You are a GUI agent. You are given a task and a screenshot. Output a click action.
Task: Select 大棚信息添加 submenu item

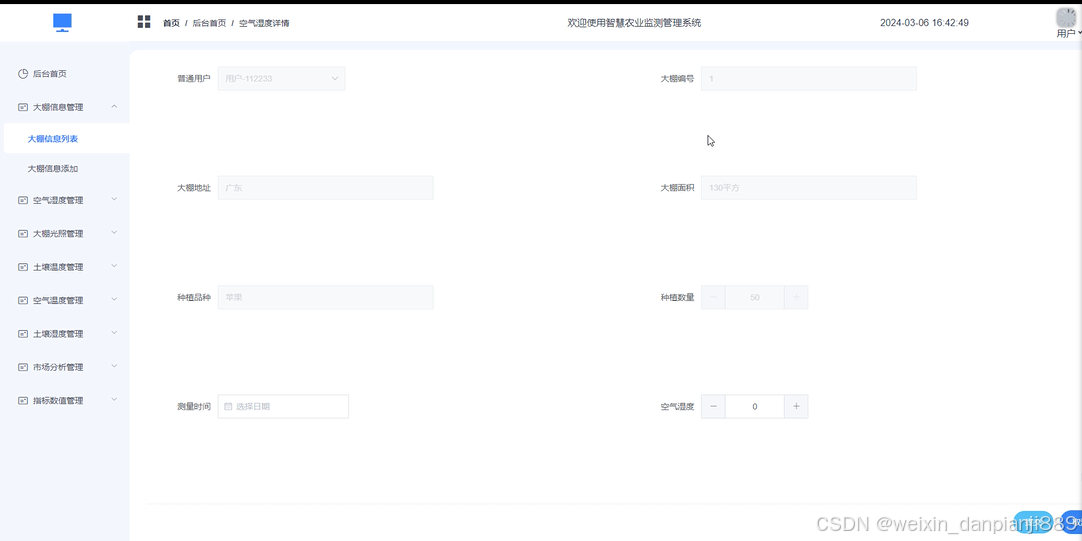(x=66, y=168)
